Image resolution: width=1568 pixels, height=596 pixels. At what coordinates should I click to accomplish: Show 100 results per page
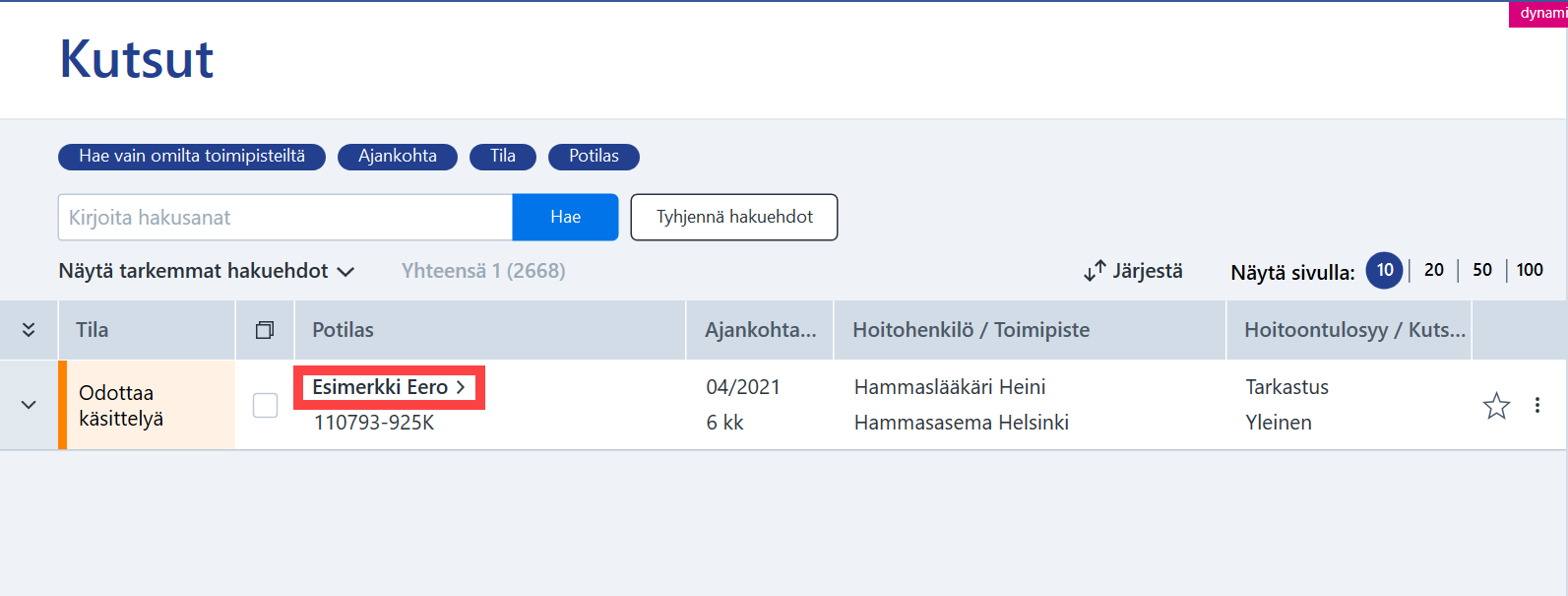click(1530, 270)
